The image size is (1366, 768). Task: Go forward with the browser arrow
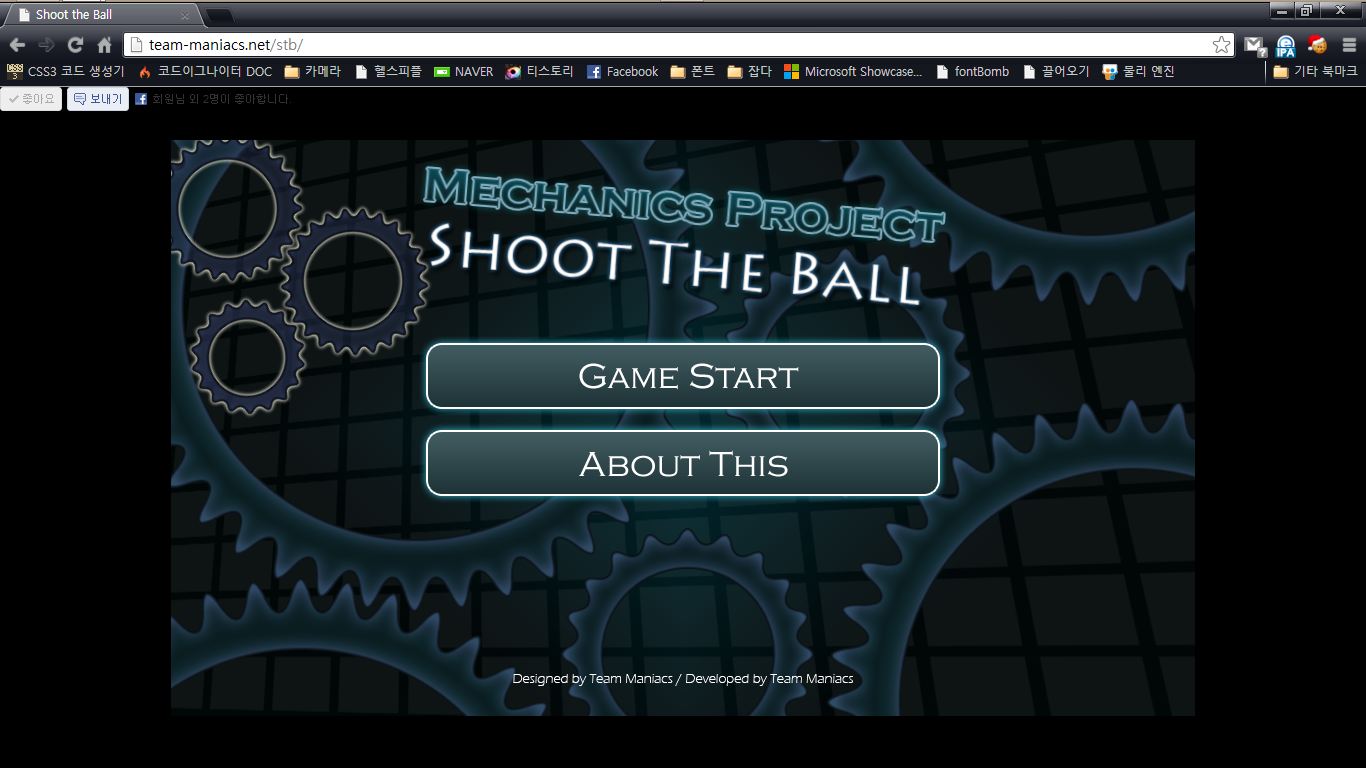point(46,45)
